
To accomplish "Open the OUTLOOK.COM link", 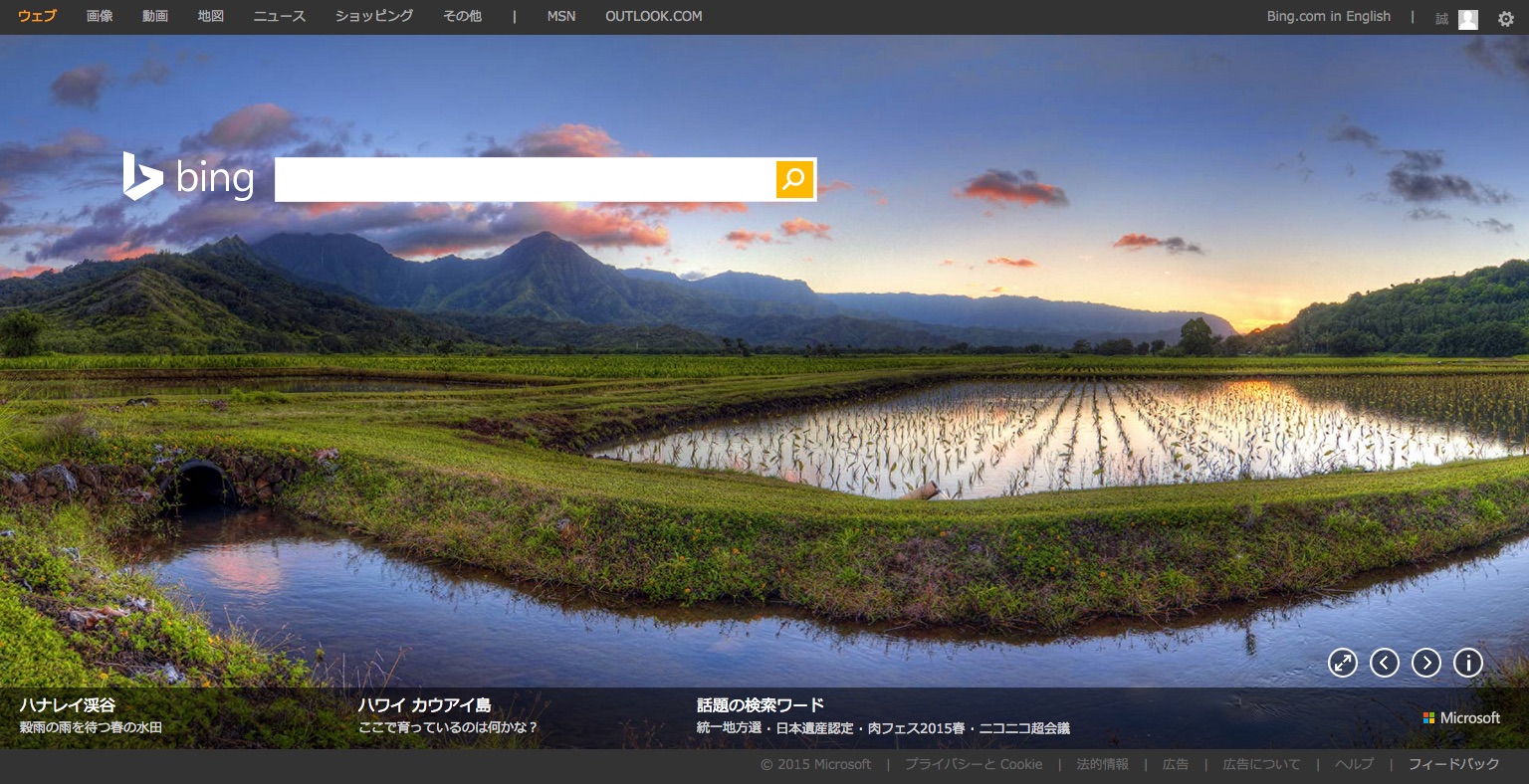I will point(653,16).
